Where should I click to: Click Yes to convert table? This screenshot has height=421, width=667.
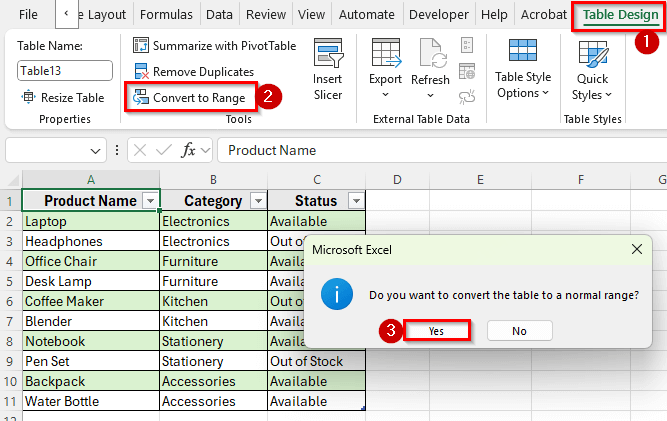[436, 331]
